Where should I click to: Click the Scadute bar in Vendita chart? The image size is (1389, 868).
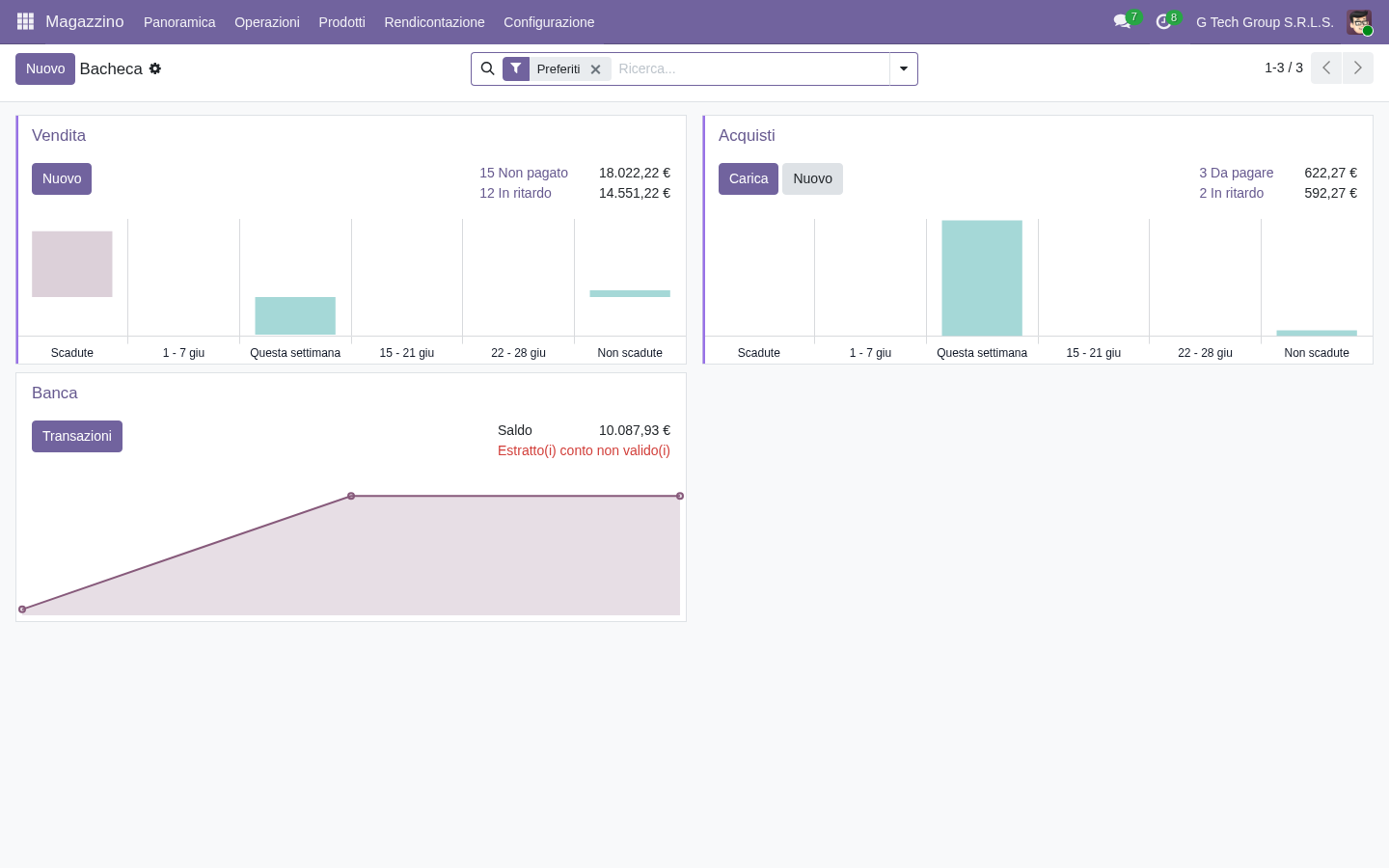pyautogui.click(x=72, y=264)
